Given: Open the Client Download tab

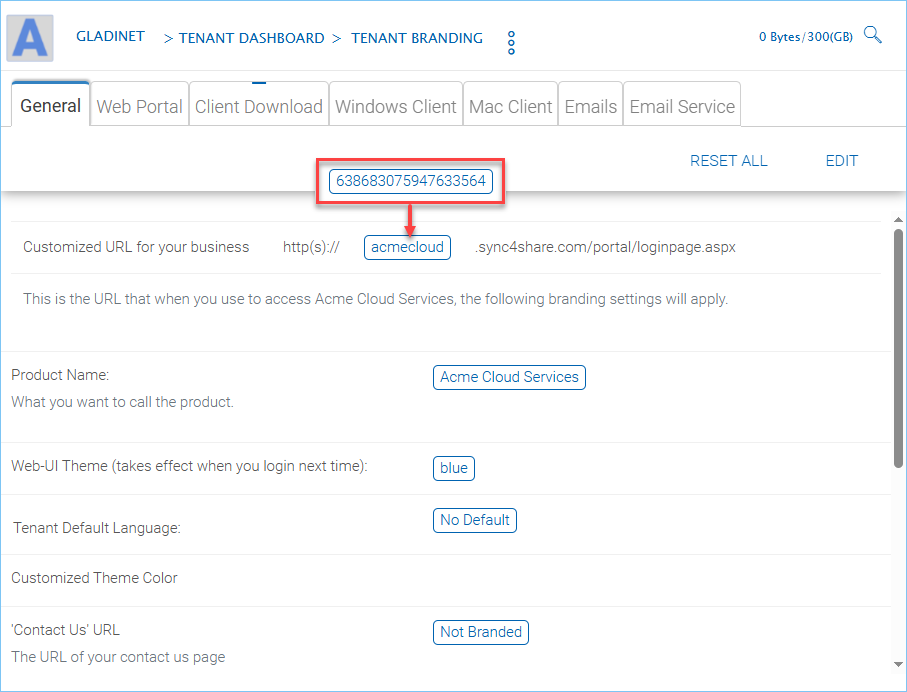Looking at the screenshot, I should pyautogui.click(x=259, y=106).
